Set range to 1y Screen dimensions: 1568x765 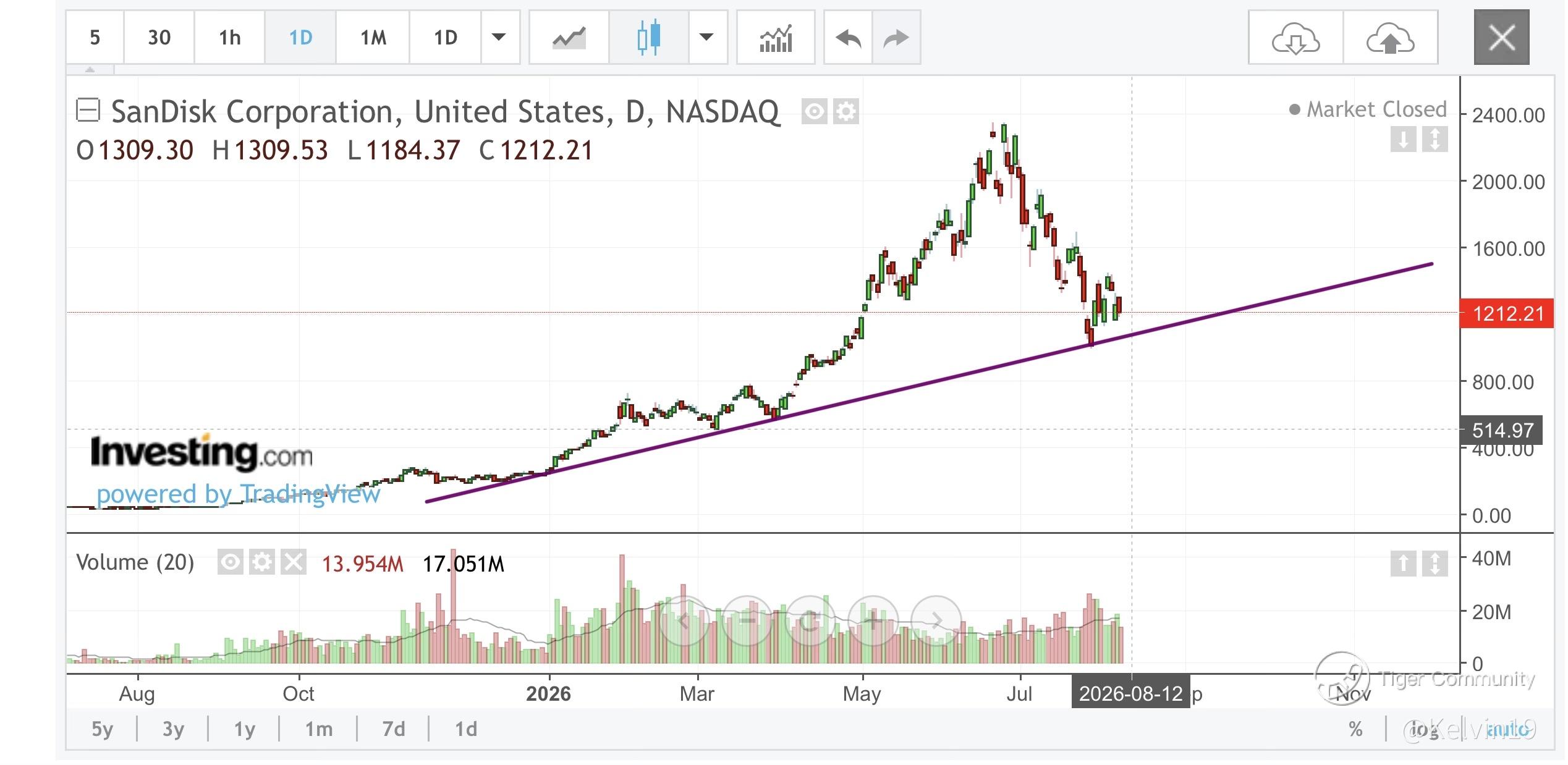244,729
